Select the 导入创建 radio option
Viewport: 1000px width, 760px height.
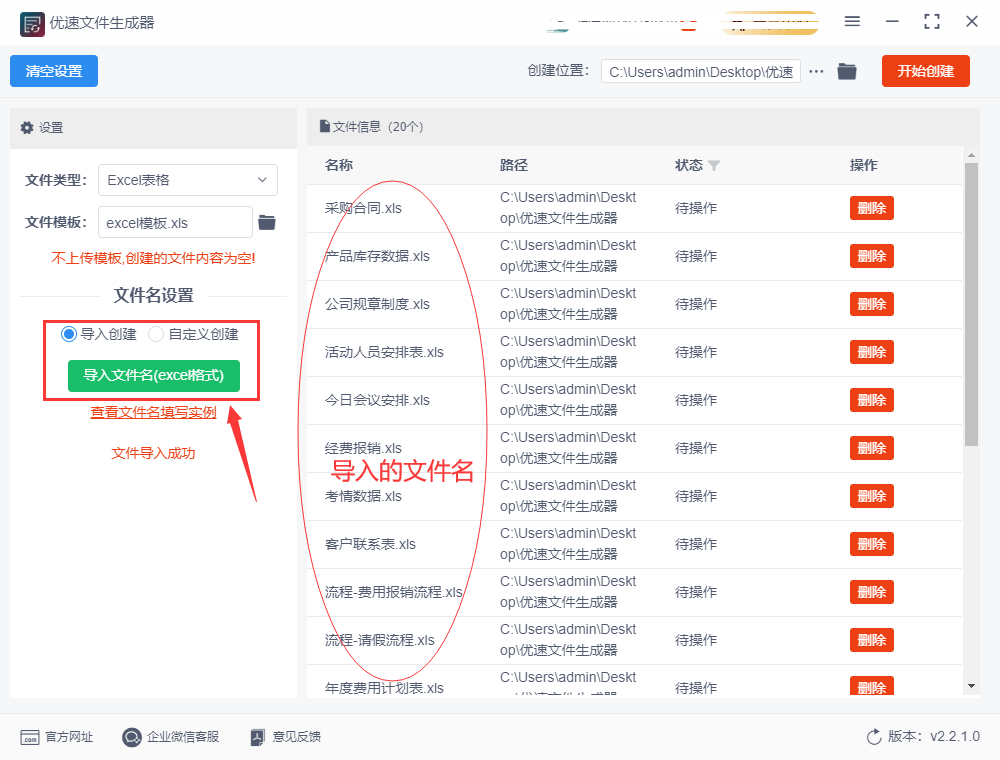tap(70, 334)
